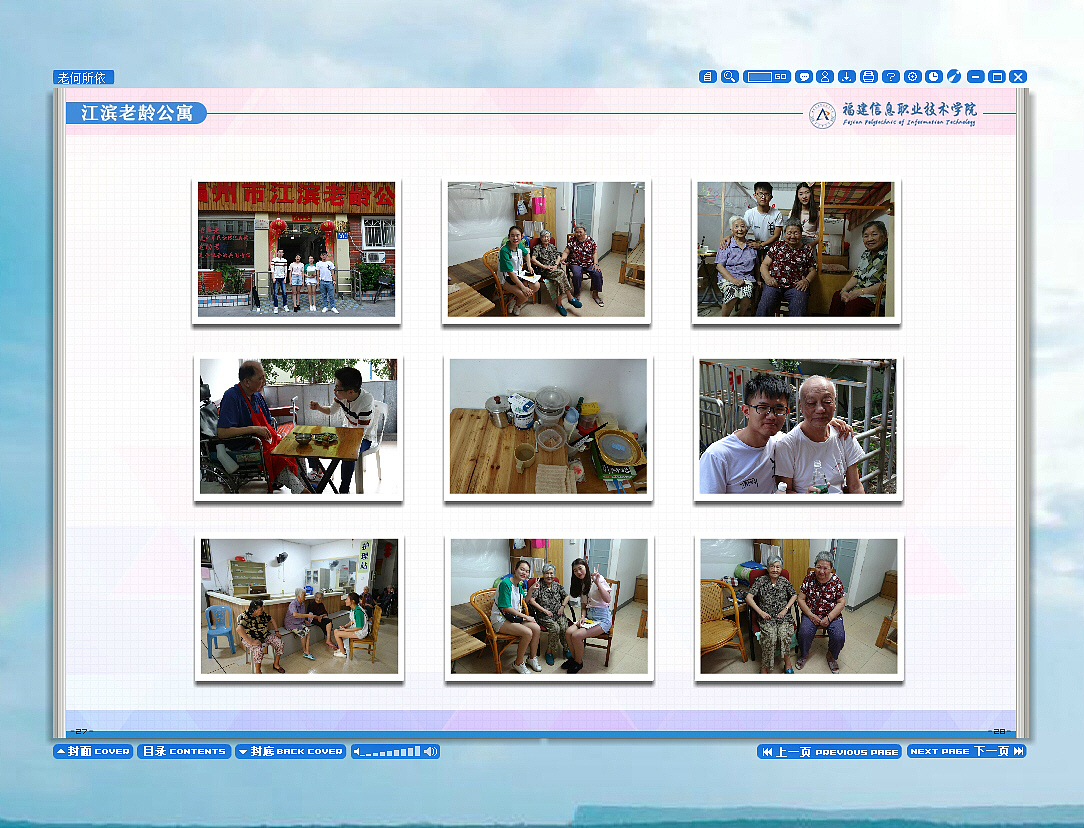Click the page number input box
Image resolution: width=1084 pixels, height=828 pixels.
pos(759,77)
